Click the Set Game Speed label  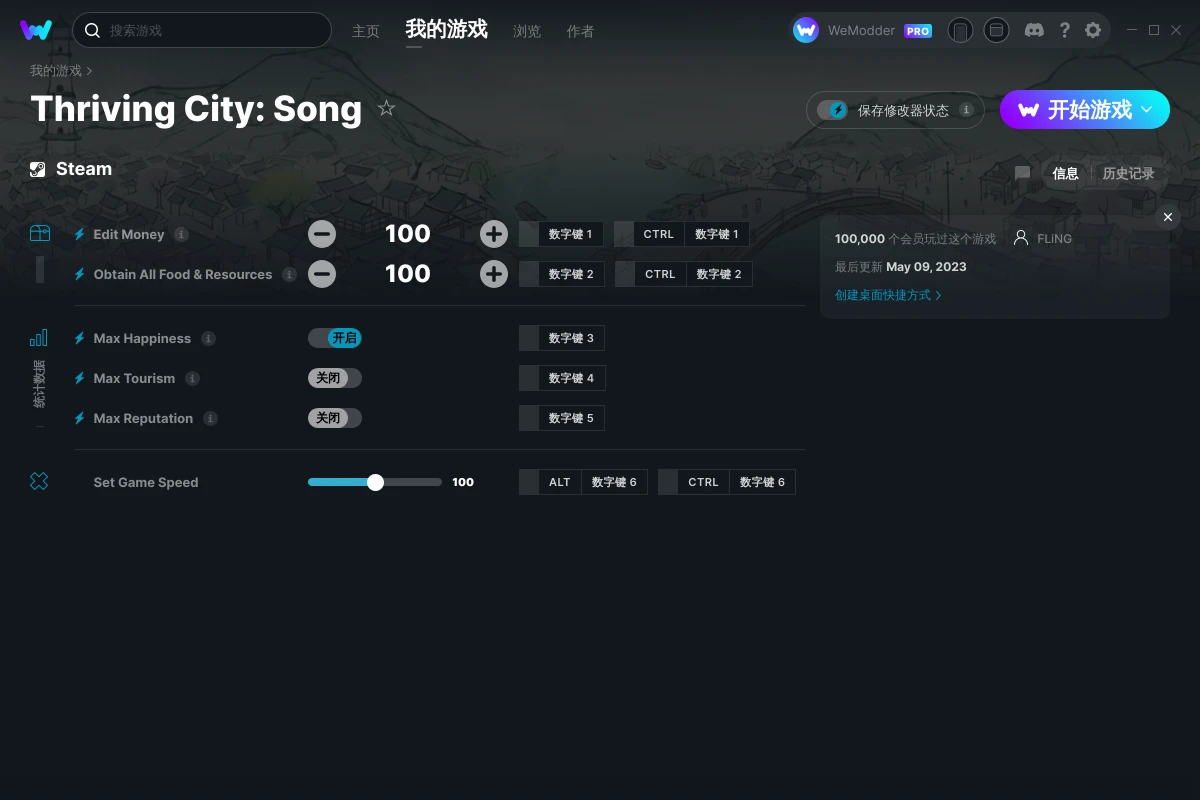click(x=146, y=482)
